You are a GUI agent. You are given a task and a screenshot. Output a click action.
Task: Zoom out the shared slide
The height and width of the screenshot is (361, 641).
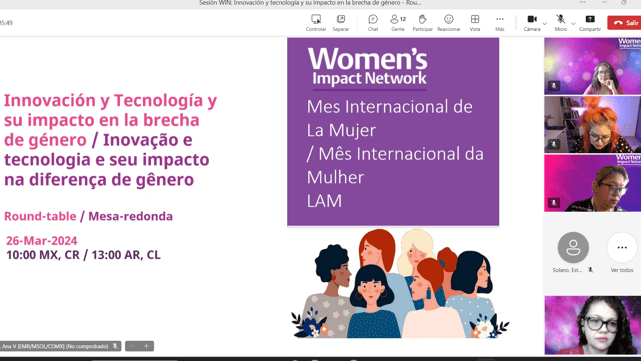(x=132, y=346)
